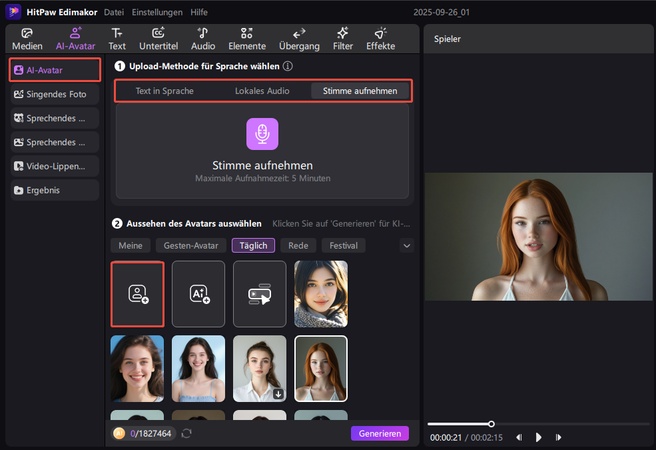Open the Effekte tool in top toolbar

(380, 38)
